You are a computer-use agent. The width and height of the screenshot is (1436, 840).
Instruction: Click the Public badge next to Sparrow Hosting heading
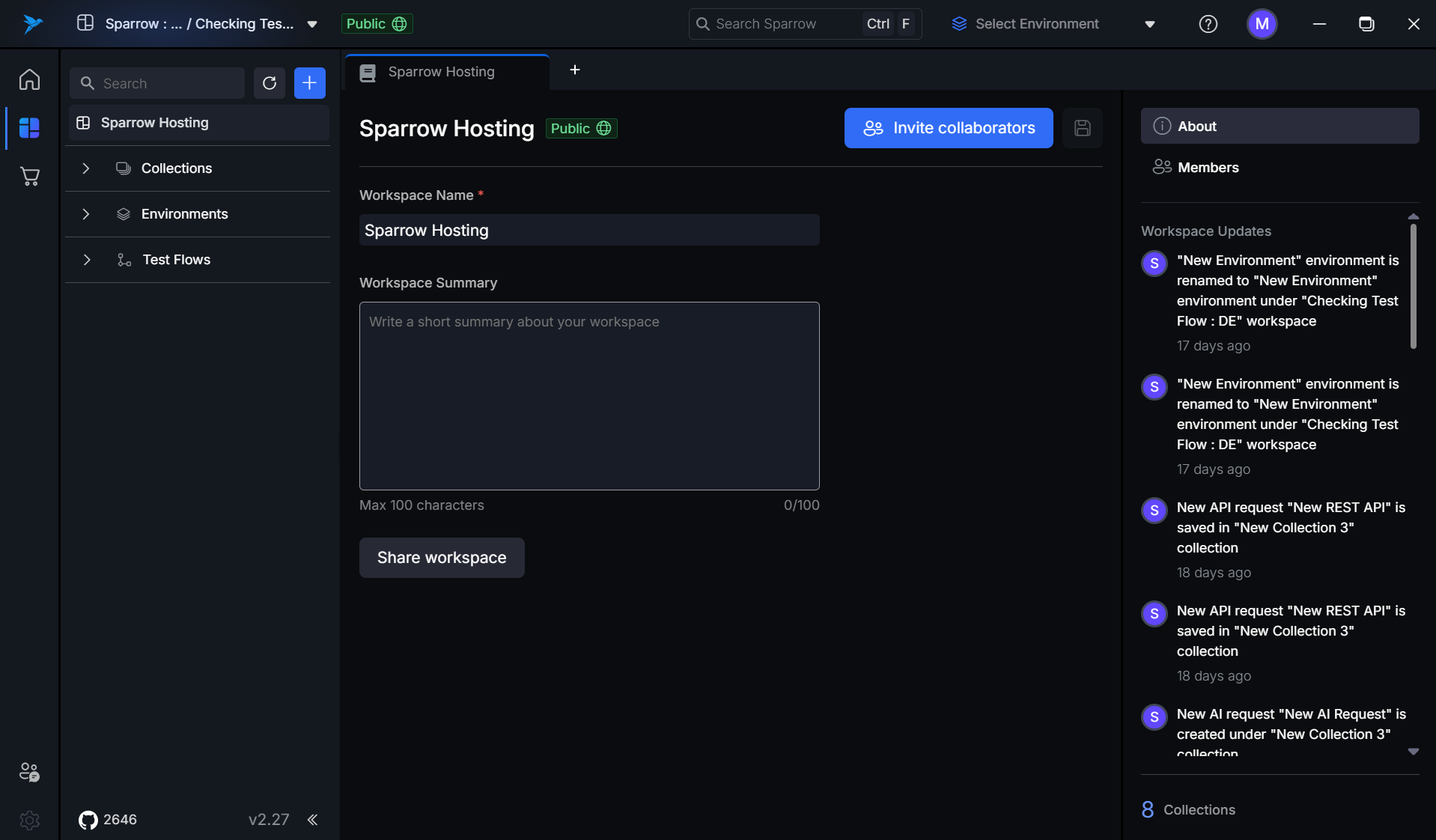pyautogui.click(x=581, y=129)
